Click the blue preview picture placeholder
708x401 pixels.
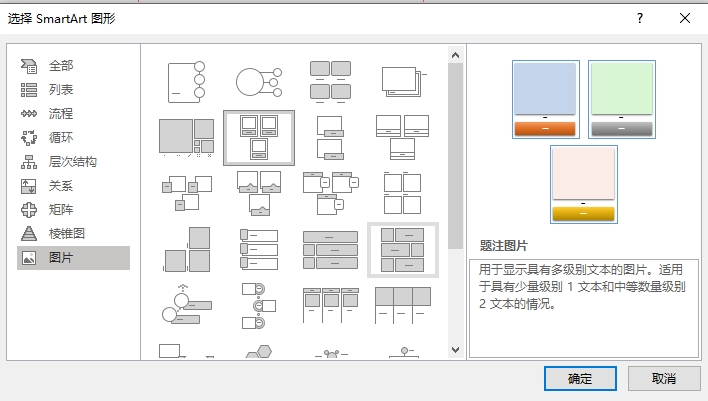[x=545, y=88]
